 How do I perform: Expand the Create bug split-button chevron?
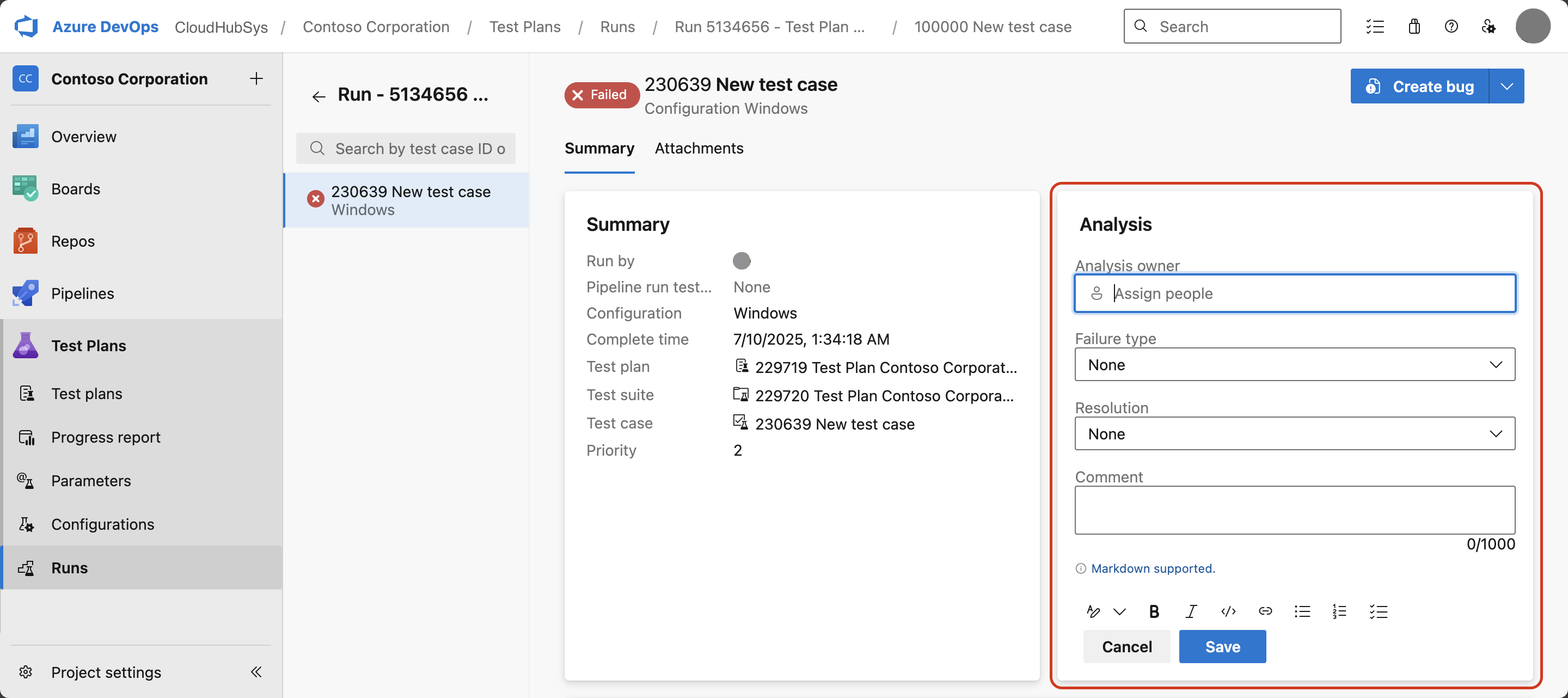(x=1507, y=86)
